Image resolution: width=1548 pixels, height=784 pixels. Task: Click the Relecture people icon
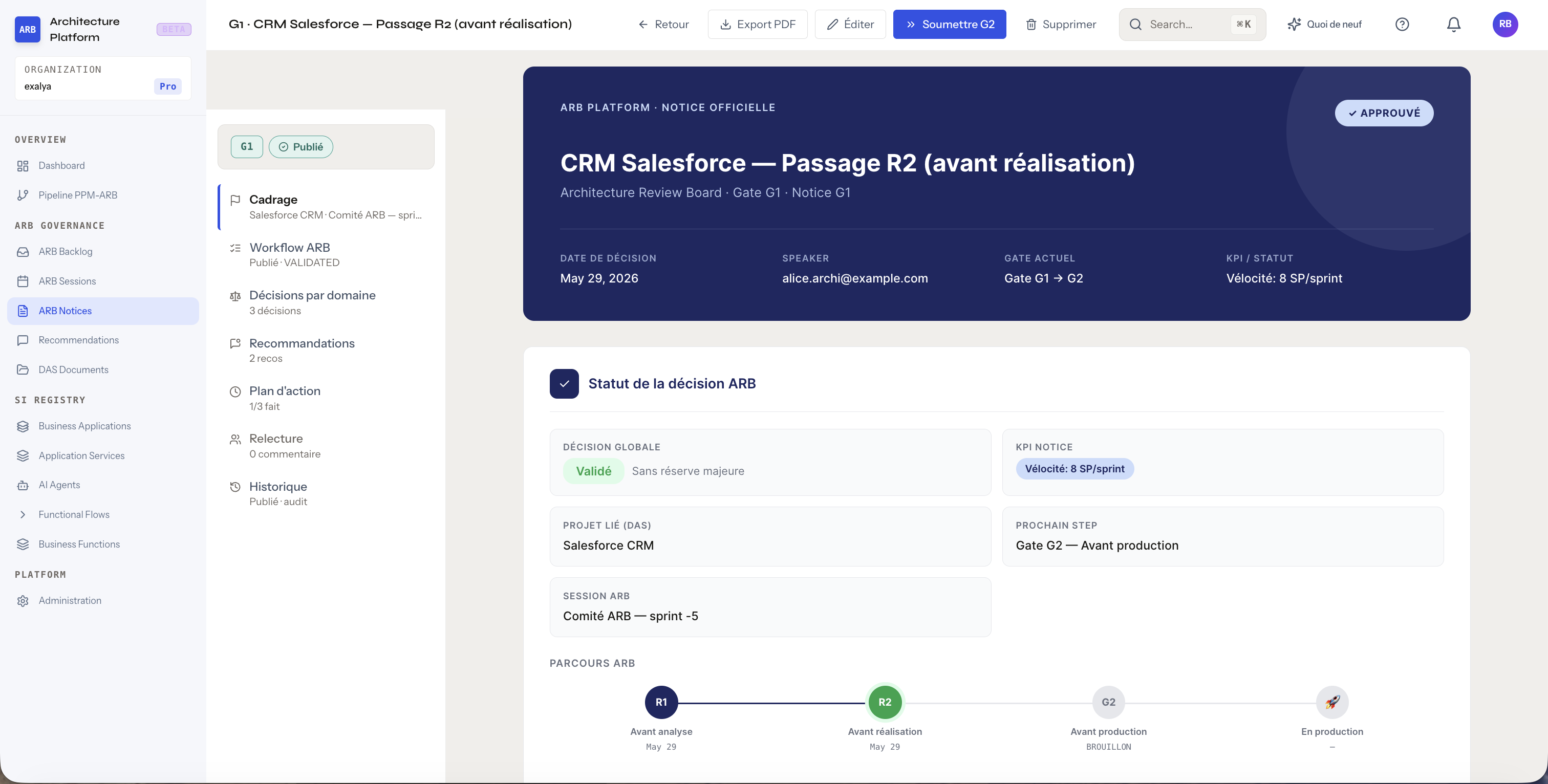(x=235, y=439)
